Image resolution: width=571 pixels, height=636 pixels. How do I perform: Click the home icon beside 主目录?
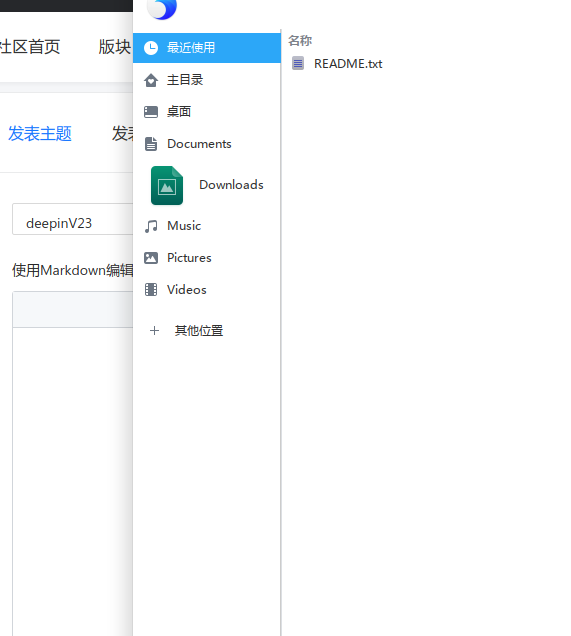coord(151,80)
